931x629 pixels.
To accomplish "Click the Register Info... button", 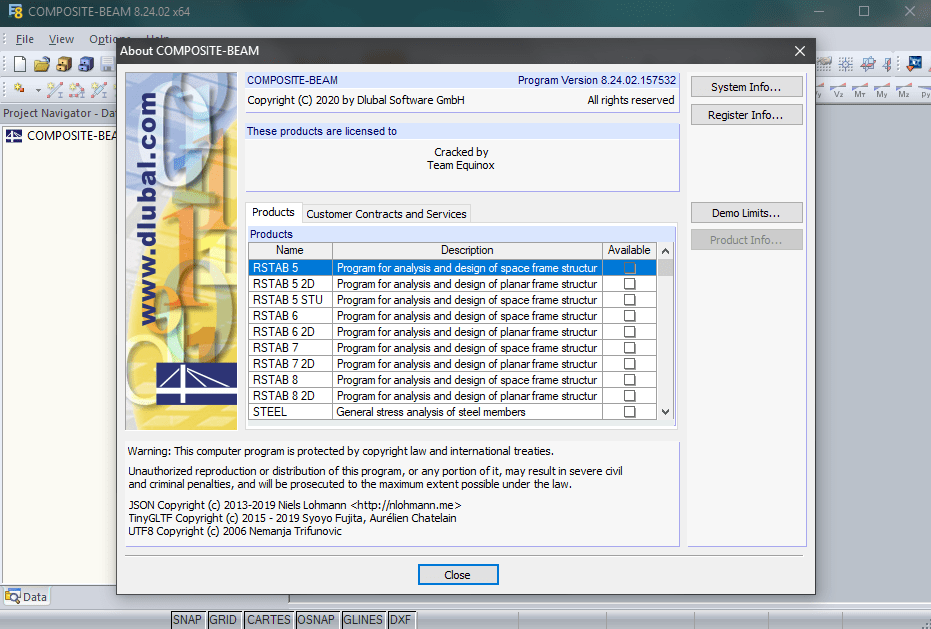I will point(746,115).
